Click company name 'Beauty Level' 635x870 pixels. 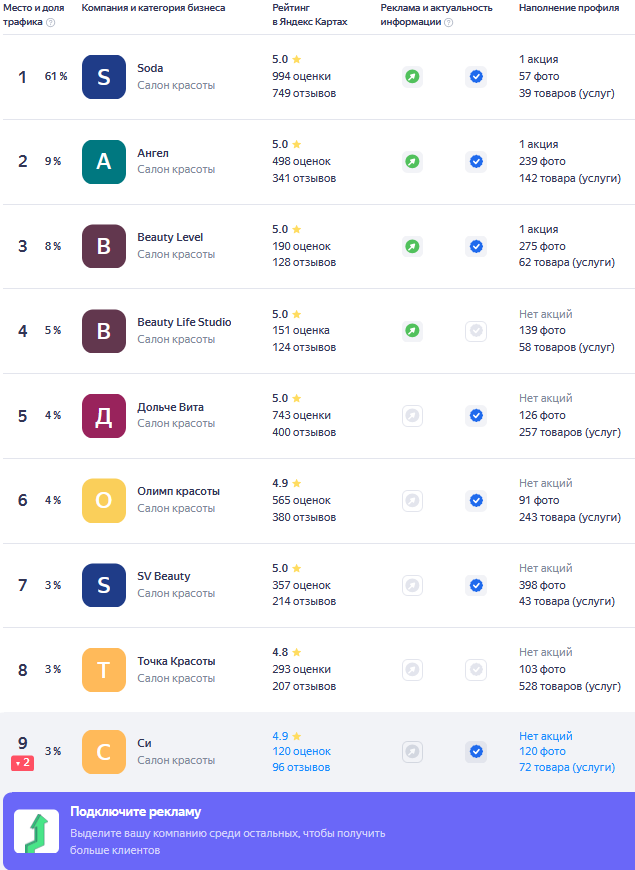click(x=170, y=237)
